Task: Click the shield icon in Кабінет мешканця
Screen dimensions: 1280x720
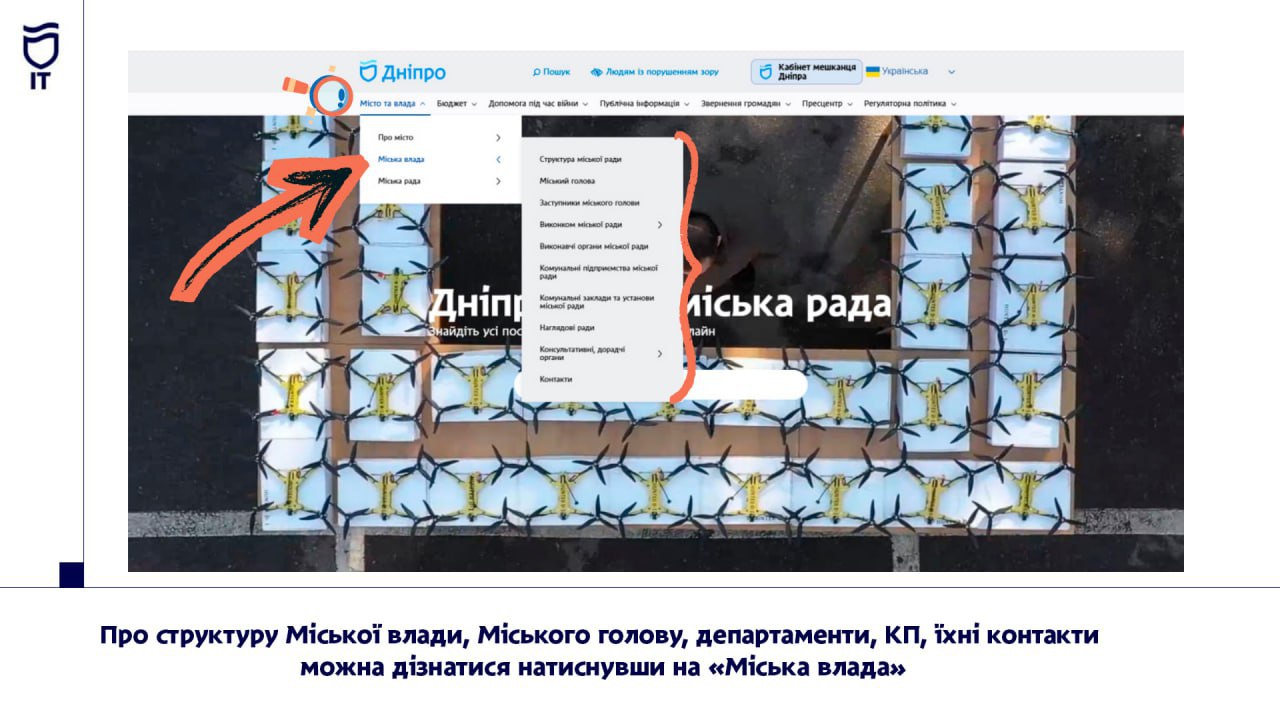Action: coord(765,72)
